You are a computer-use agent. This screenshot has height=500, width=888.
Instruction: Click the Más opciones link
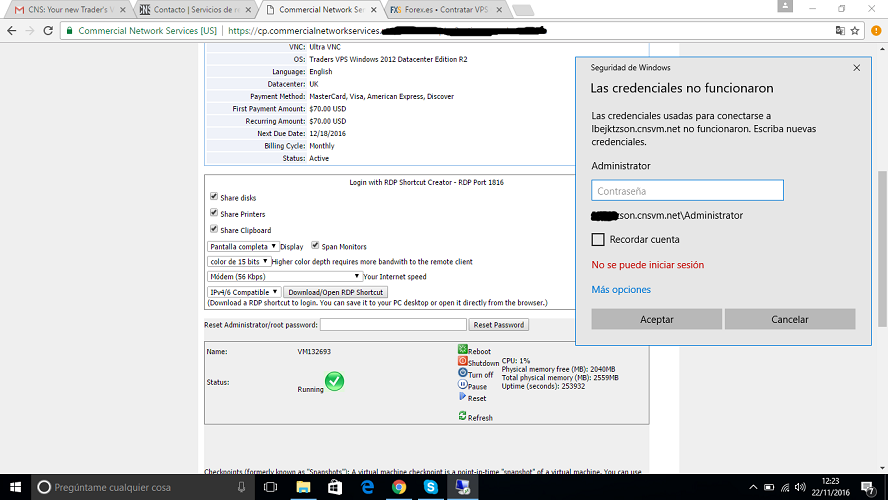pyautogui.click(x=621, y=290)
